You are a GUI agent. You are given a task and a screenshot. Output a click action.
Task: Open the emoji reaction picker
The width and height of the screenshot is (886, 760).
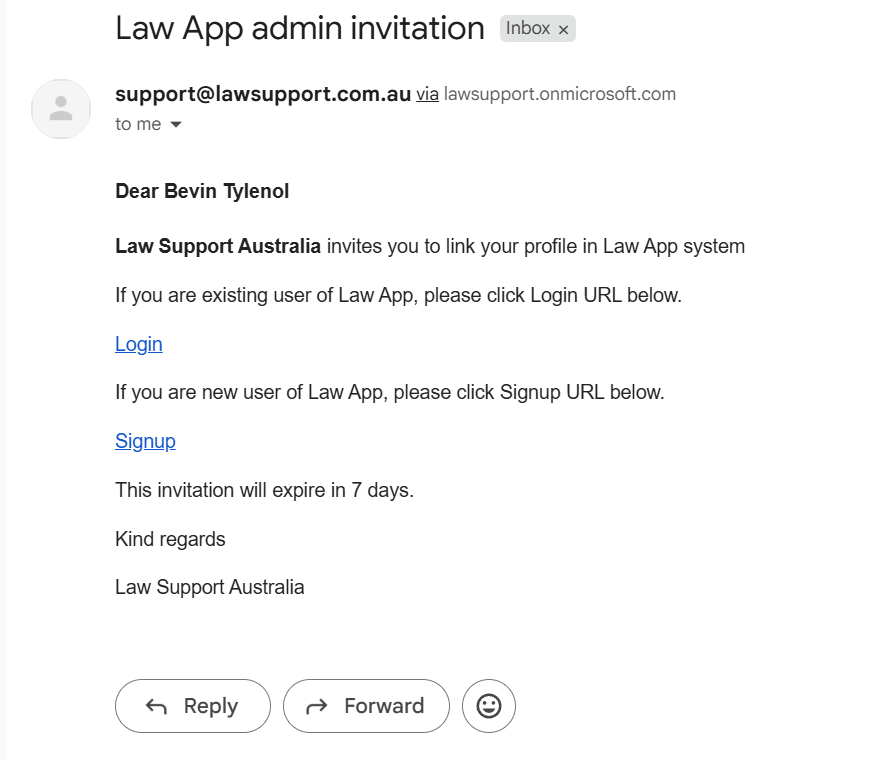489,706
